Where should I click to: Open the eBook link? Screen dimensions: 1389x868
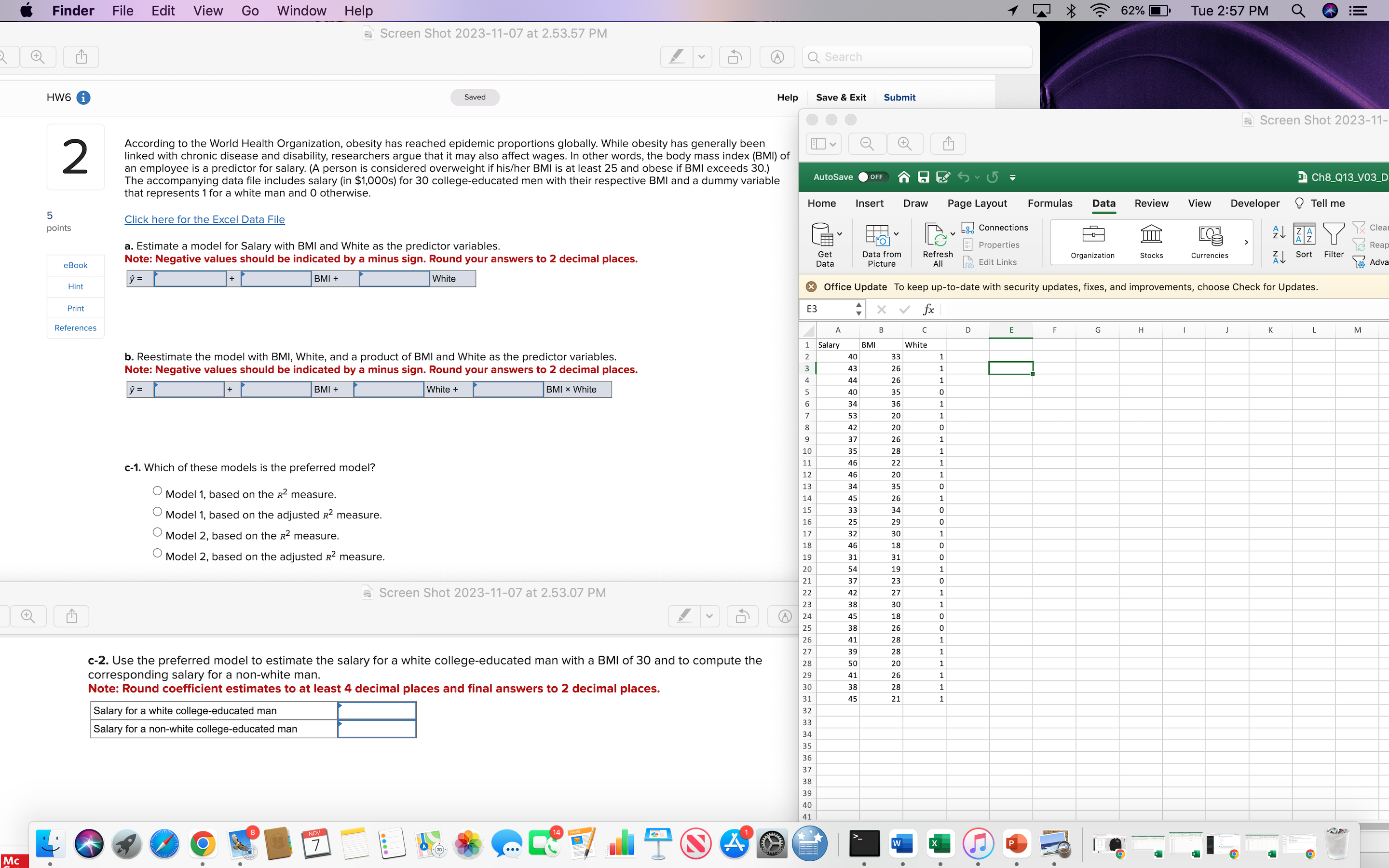(75, 265)
